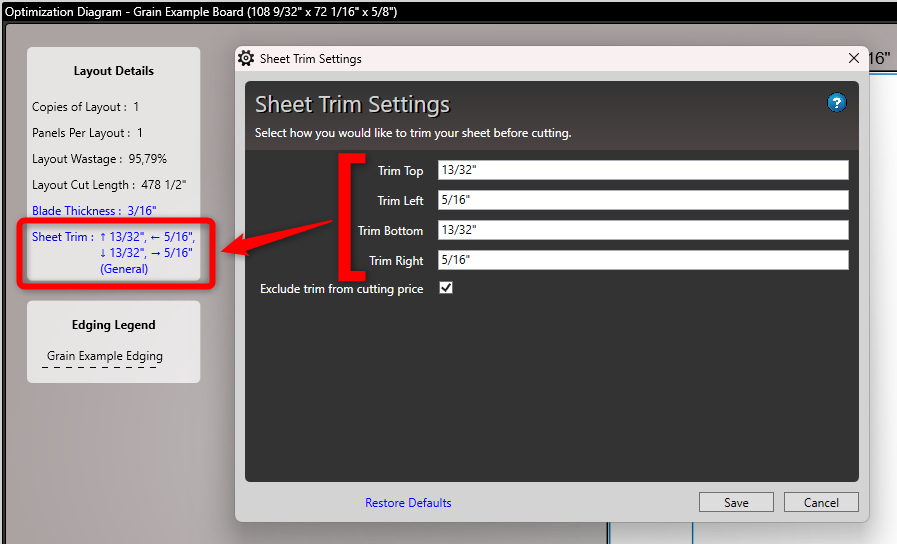The width and height of the screenshot is (897, 544).
Task: Click the Grain Example Edging legend entry
Action: click(105, 356)
